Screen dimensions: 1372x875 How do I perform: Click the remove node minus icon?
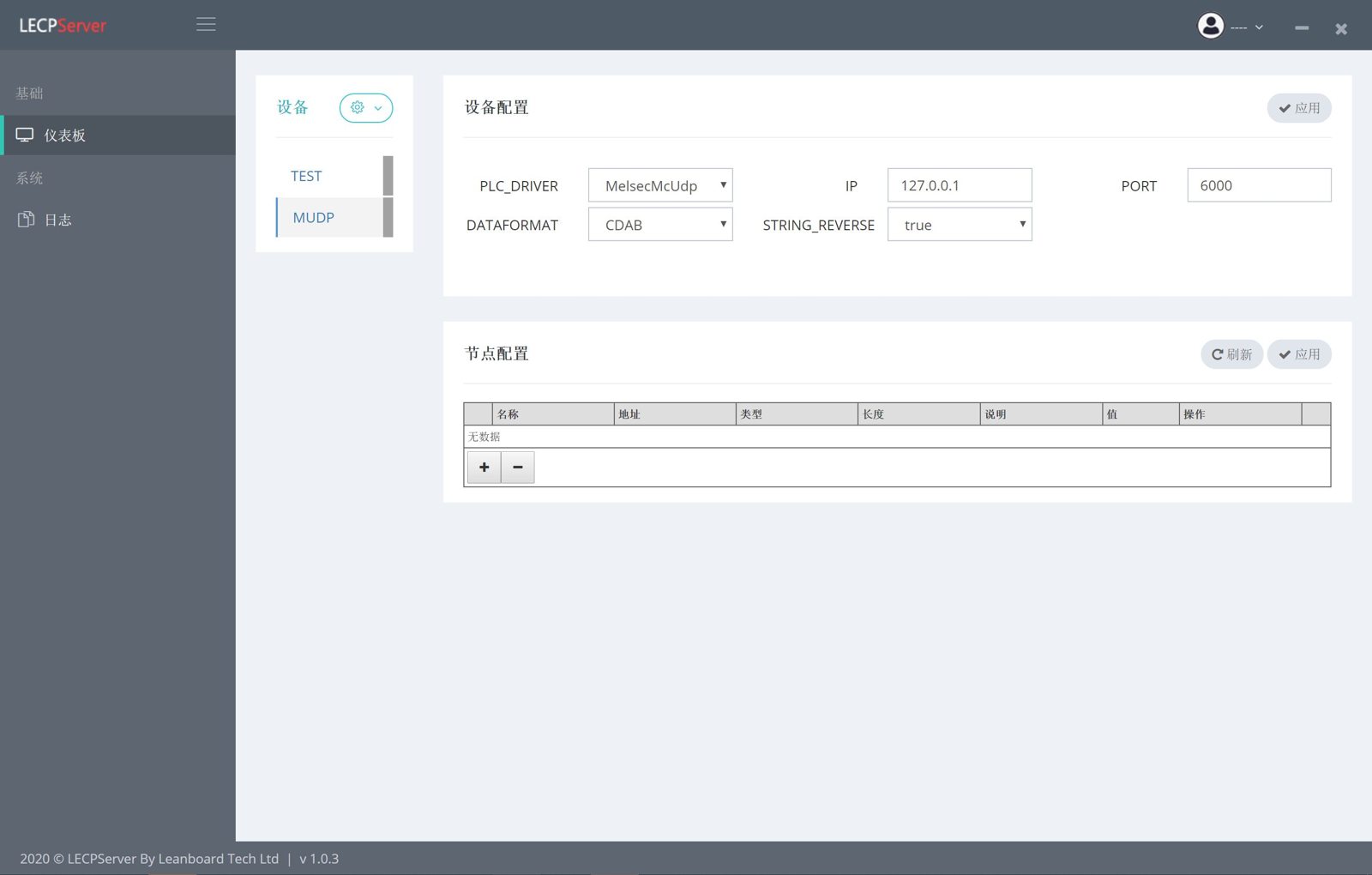click(x=518, y=468)
